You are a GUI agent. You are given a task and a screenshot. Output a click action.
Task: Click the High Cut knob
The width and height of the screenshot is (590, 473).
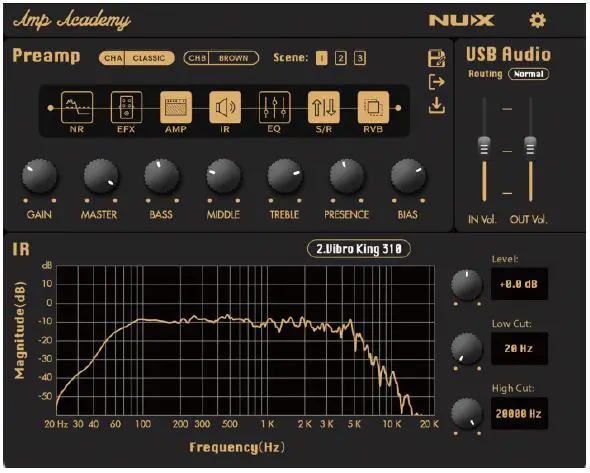click(x=467, y=414)
